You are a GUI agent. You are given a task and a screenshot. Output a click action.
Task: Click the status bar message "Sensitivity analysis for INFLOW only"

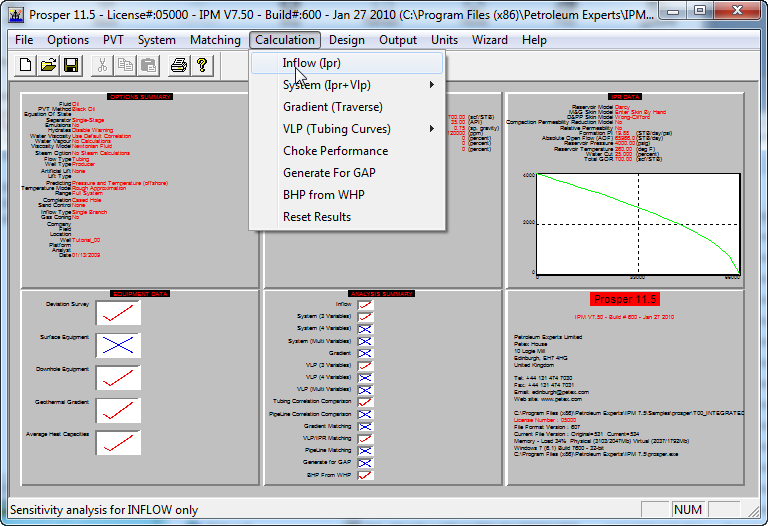point(104,510)
